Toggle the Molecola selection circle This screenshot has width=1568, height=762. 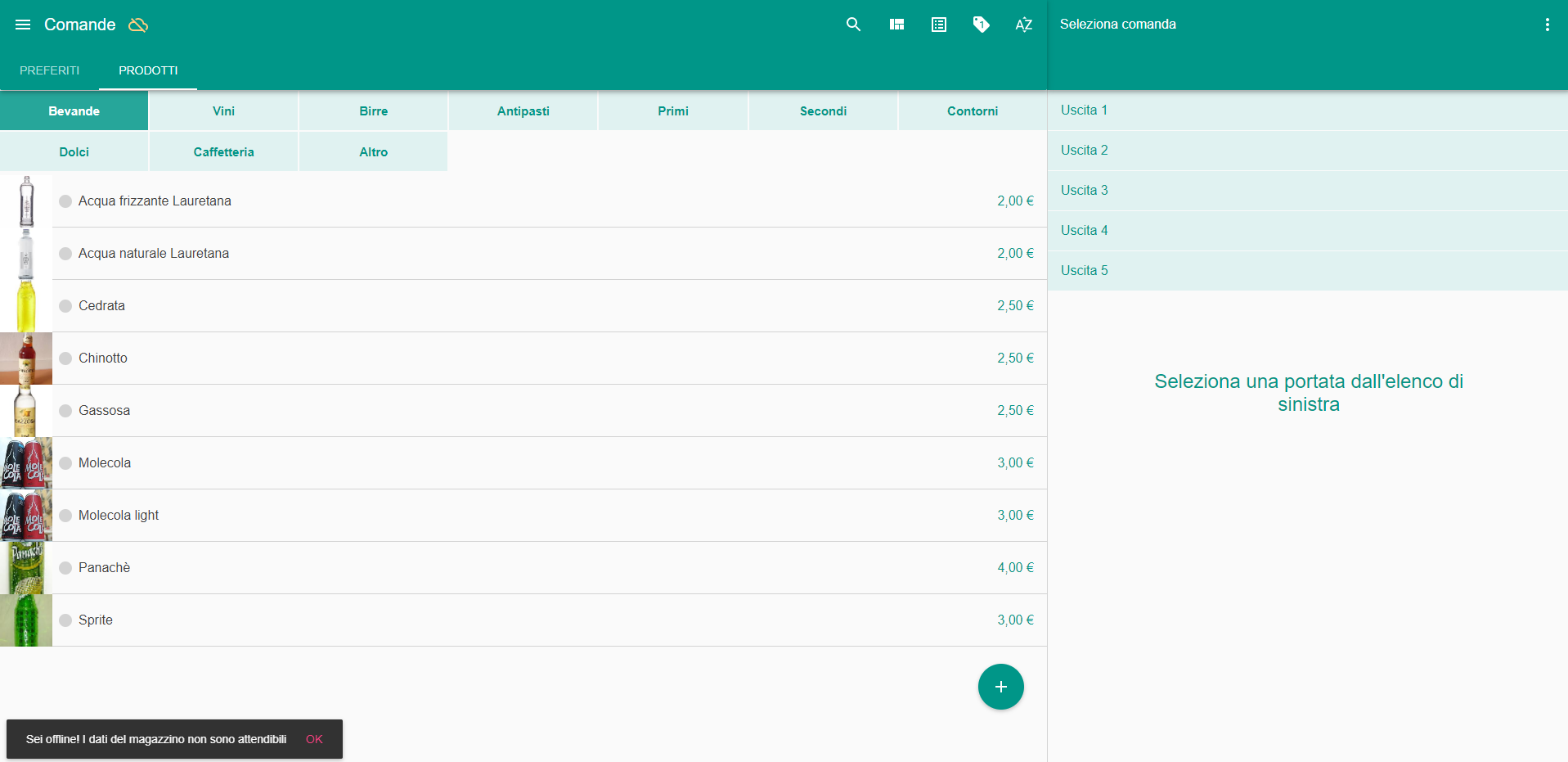point(65,463)
